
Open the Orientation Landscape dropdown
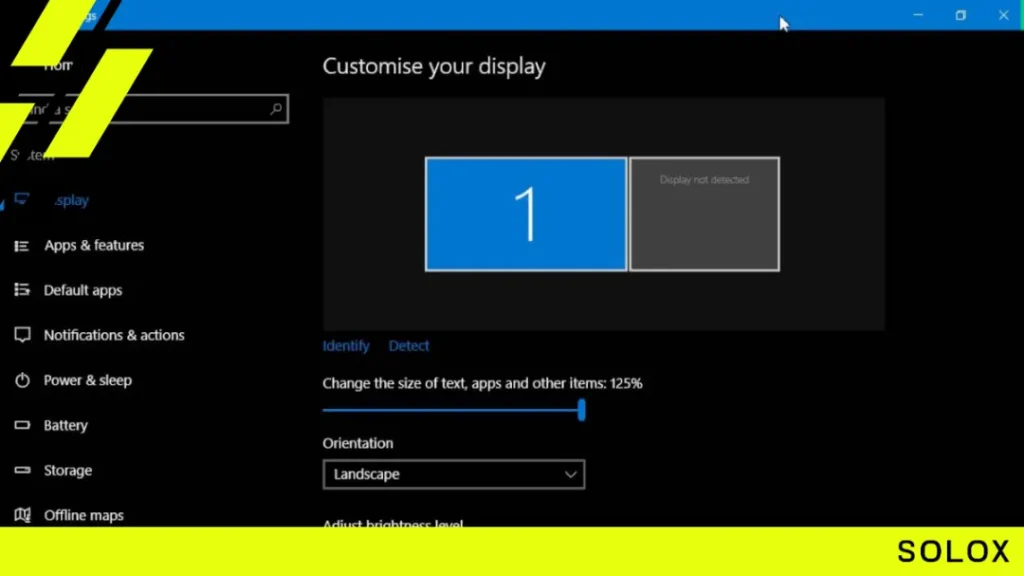(x=454, y=474)
